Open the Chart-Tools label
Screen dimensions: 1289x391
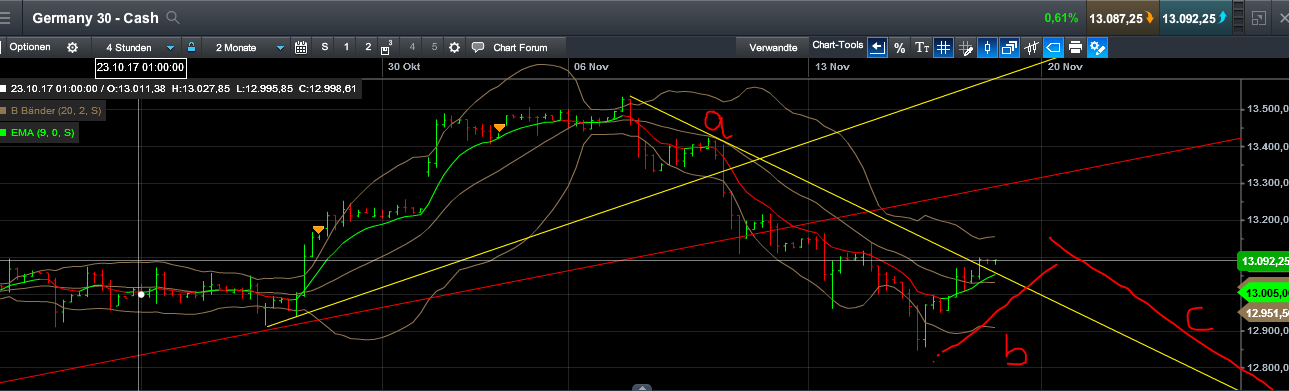click(837, 45)
